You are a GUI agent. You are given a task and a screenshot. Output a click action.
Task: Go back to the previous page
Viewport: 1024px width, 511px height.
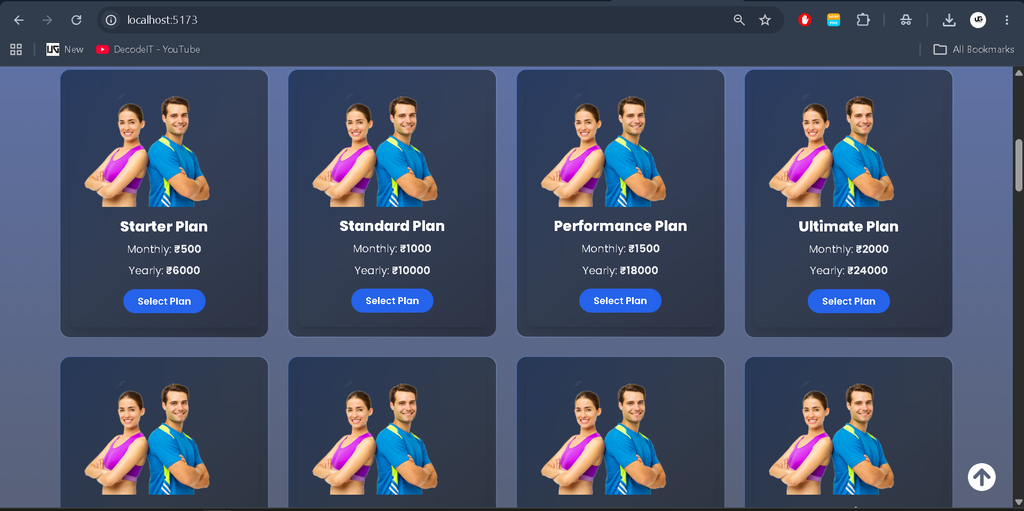click(x=19, y=20)
